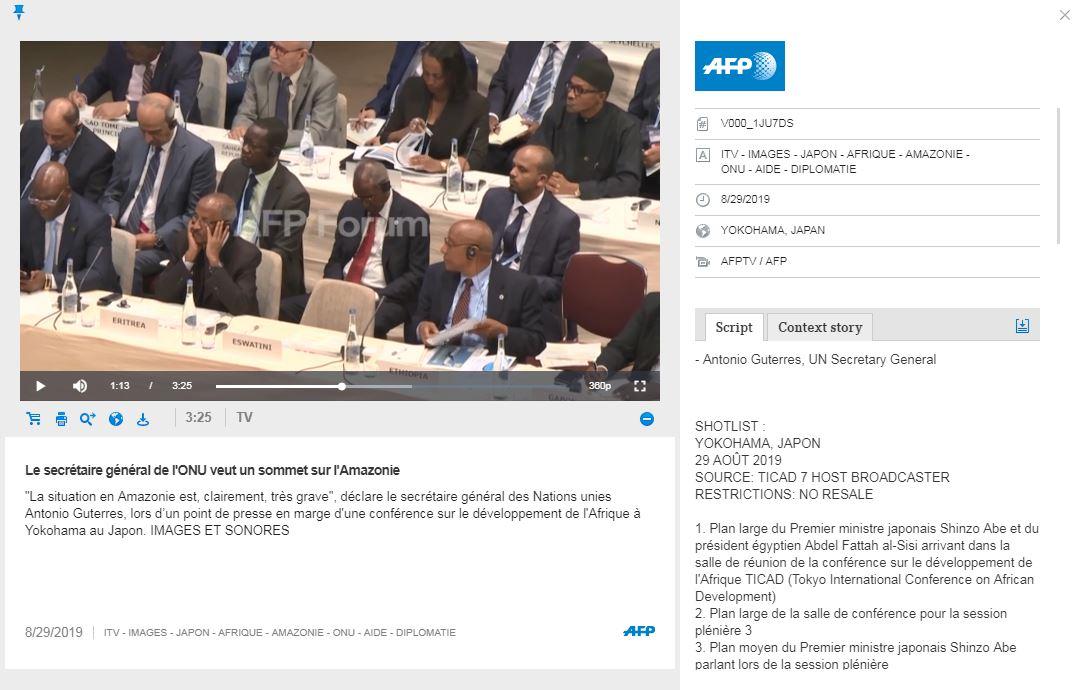The width and height of the screenshot is (1073, 690).
Task: Open the 360p quality selector
Action: click(599, 386)
